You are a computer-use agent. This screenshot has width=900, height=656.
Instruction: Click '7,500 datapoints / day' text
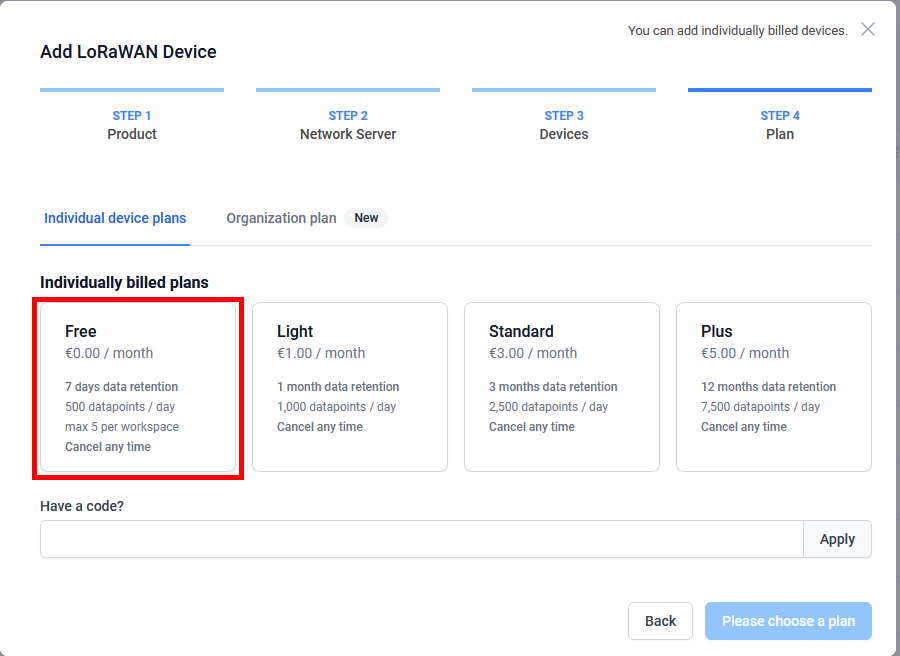(x=761, y=407)
